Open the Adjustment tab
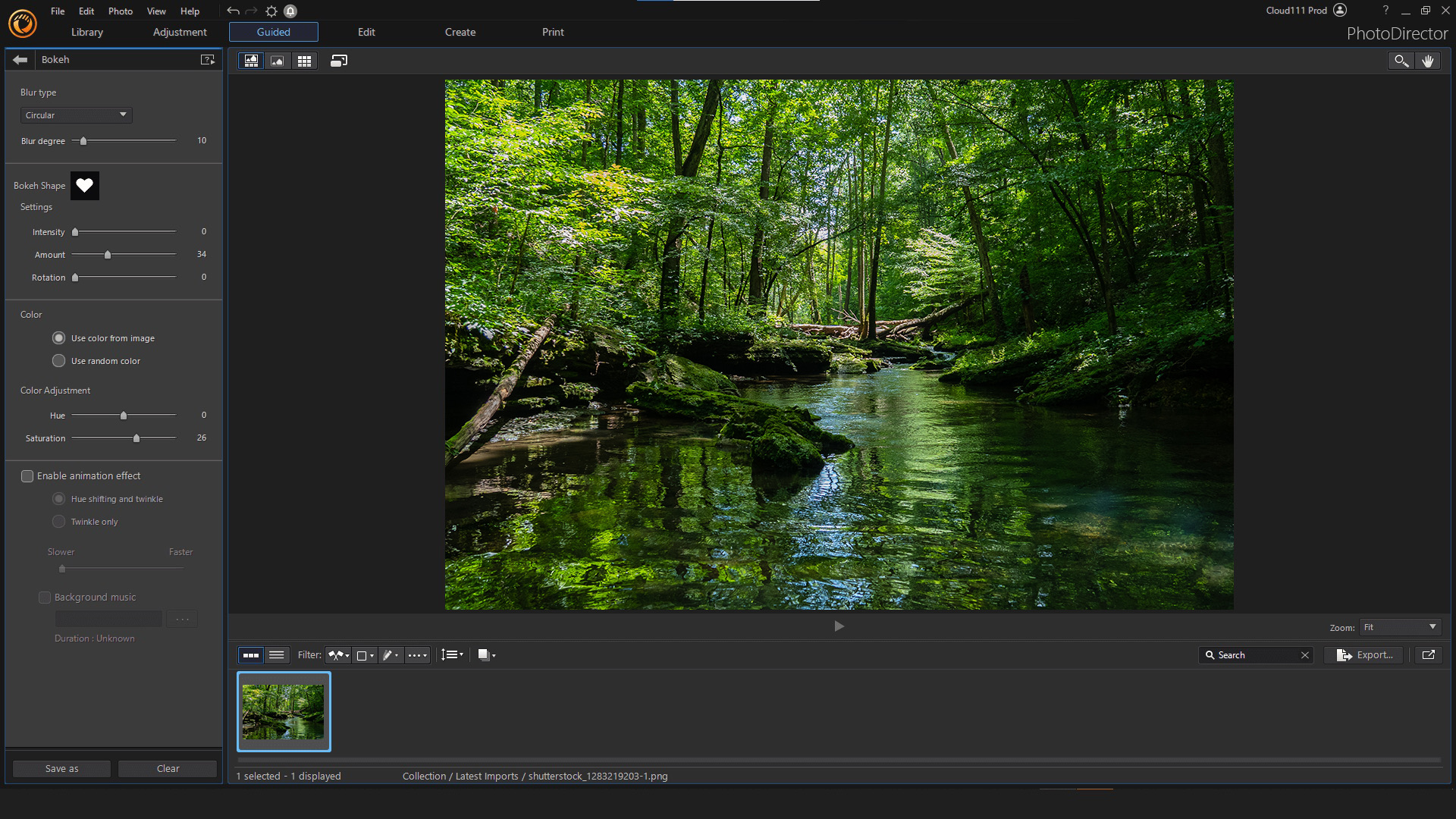 [180, 32]
